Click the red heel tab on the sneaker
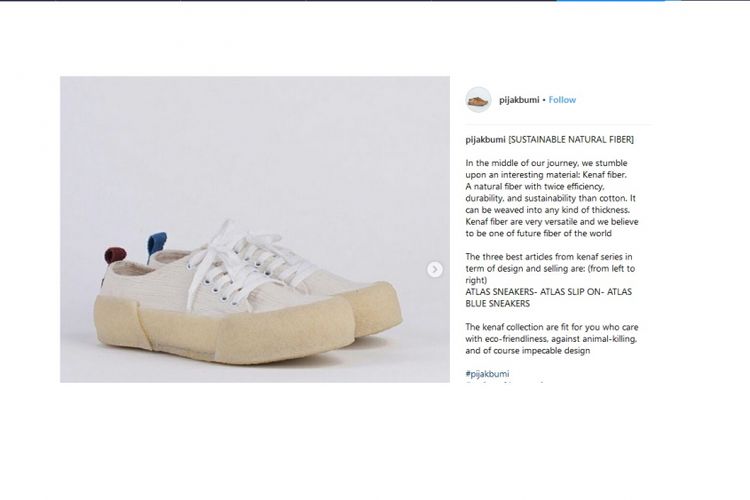Image resolution: width=750 pixels, height=500 pixels. [x=115, y=255]
